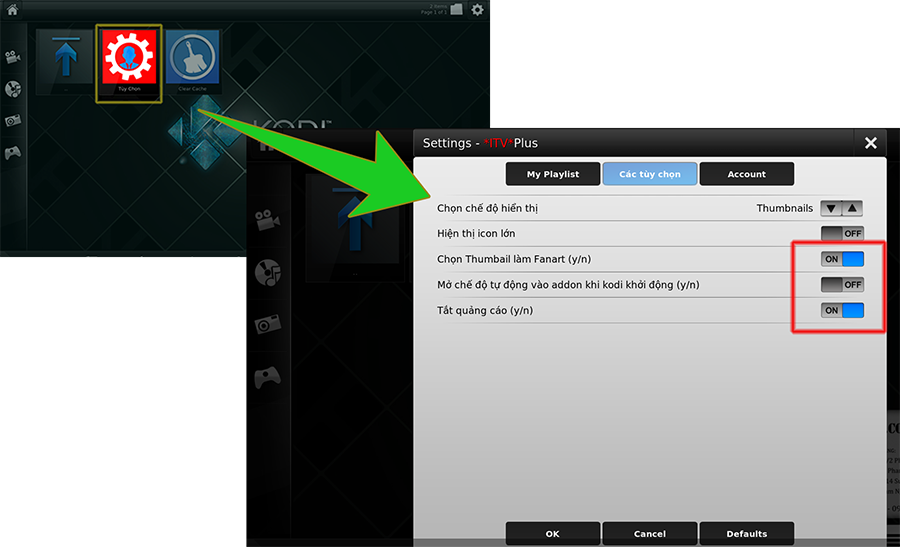This screenshot has height=547, width=900.
Task: Close the Settings ITV Plus dialog
Action: (871, 143)
